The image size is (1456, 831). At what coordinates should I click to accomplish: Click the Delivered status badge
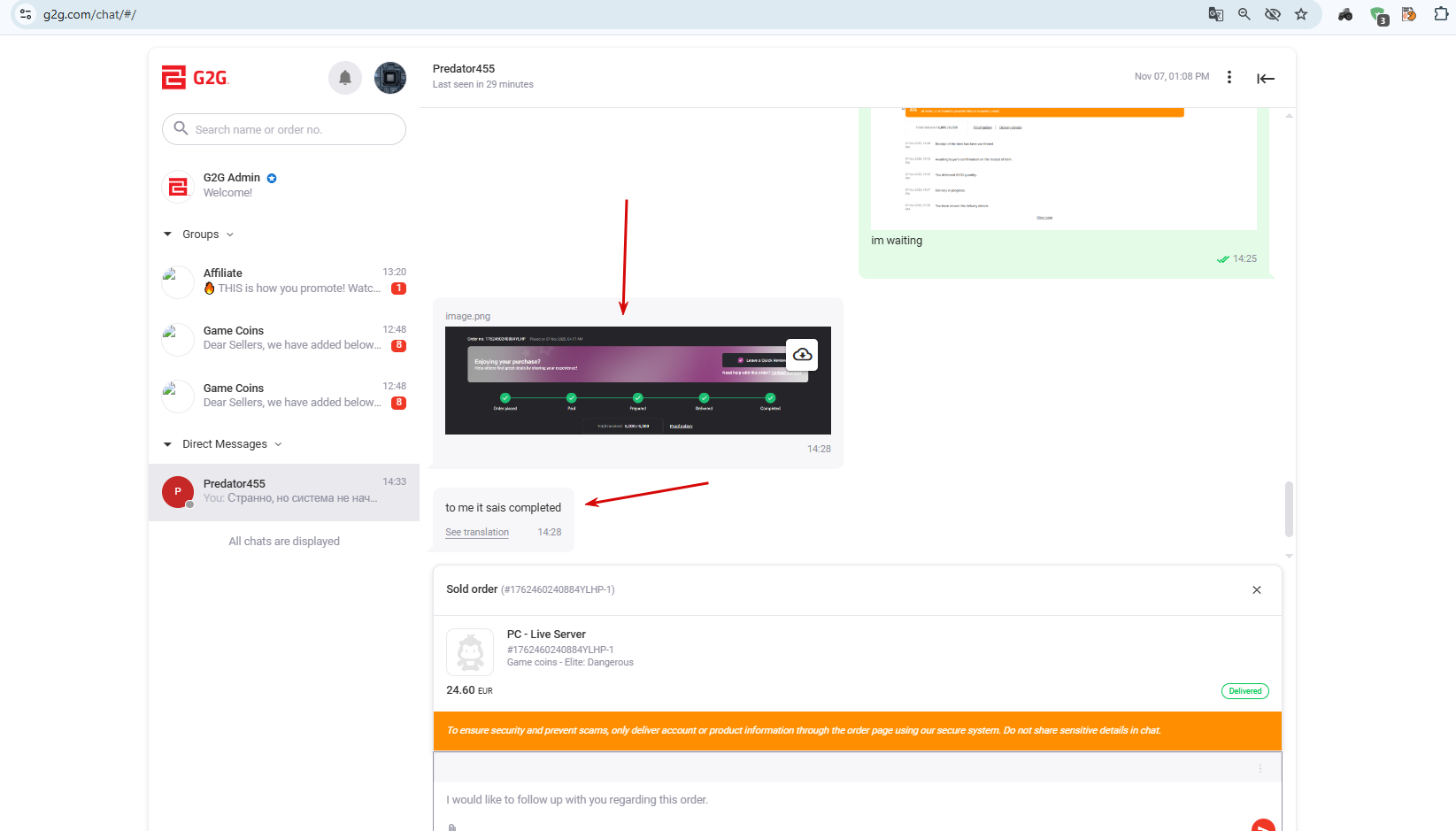pyautogui.click(x=1244, y=691)
